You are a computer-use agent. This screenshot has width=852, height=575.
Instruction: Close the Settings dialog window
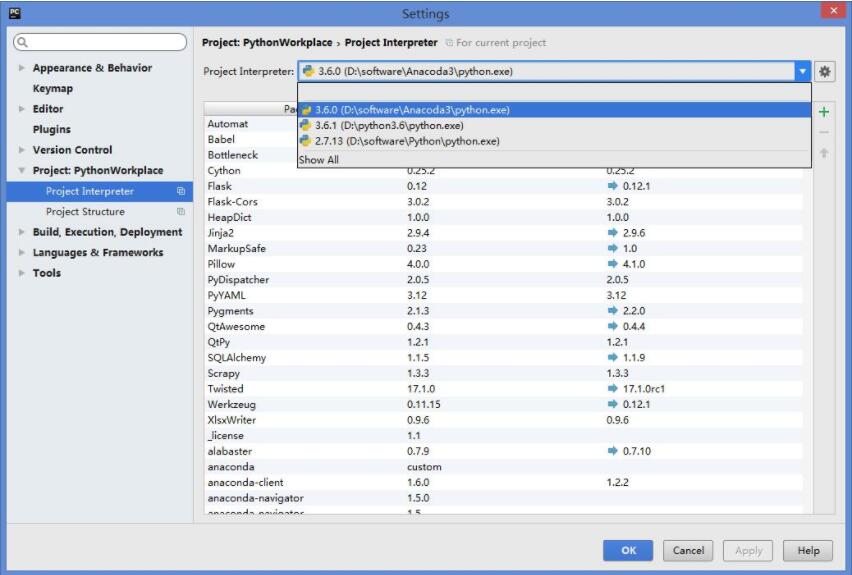(833, 11)
